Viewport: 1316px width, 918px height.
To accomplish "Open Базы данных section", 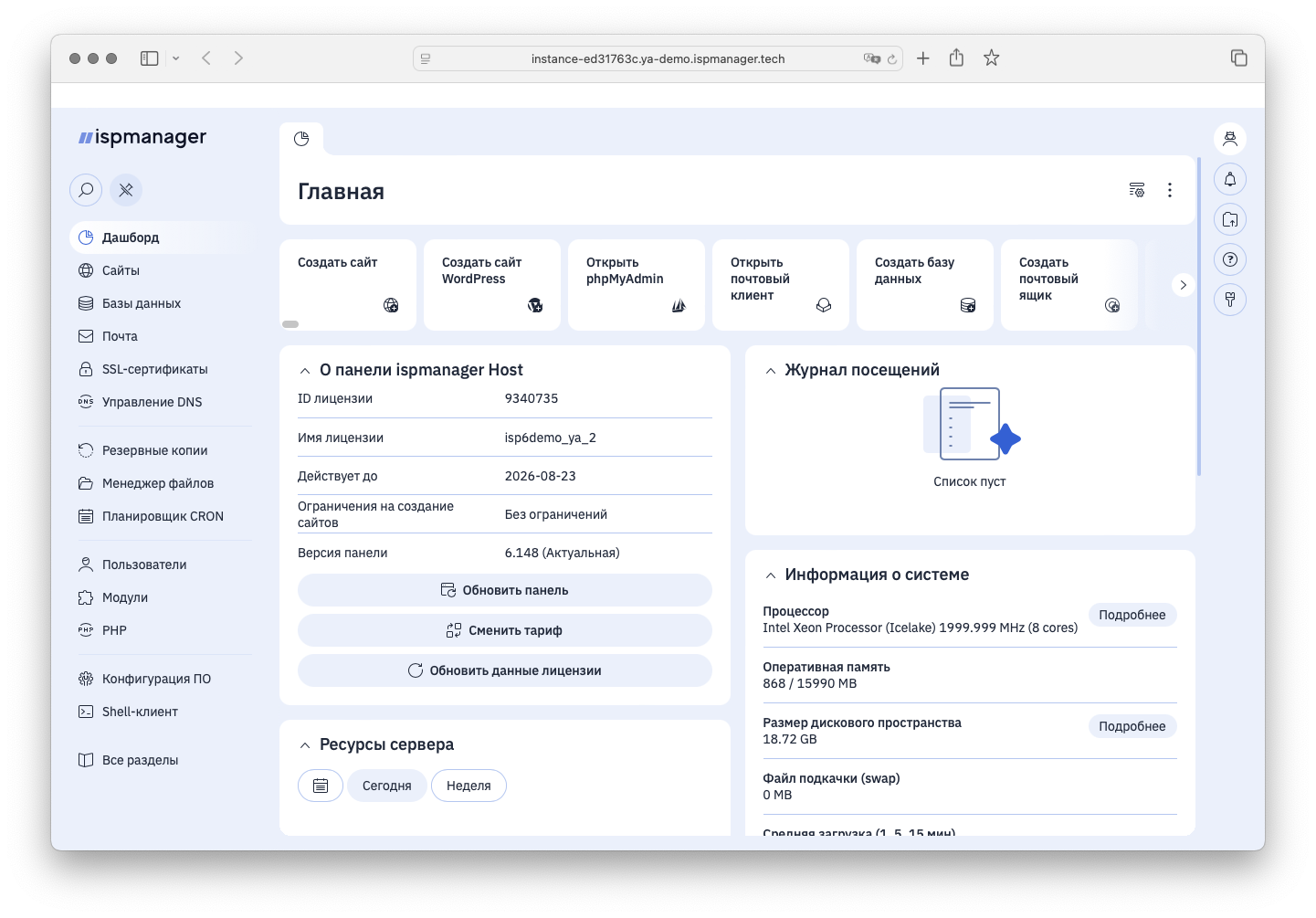I will click(161, 303).
